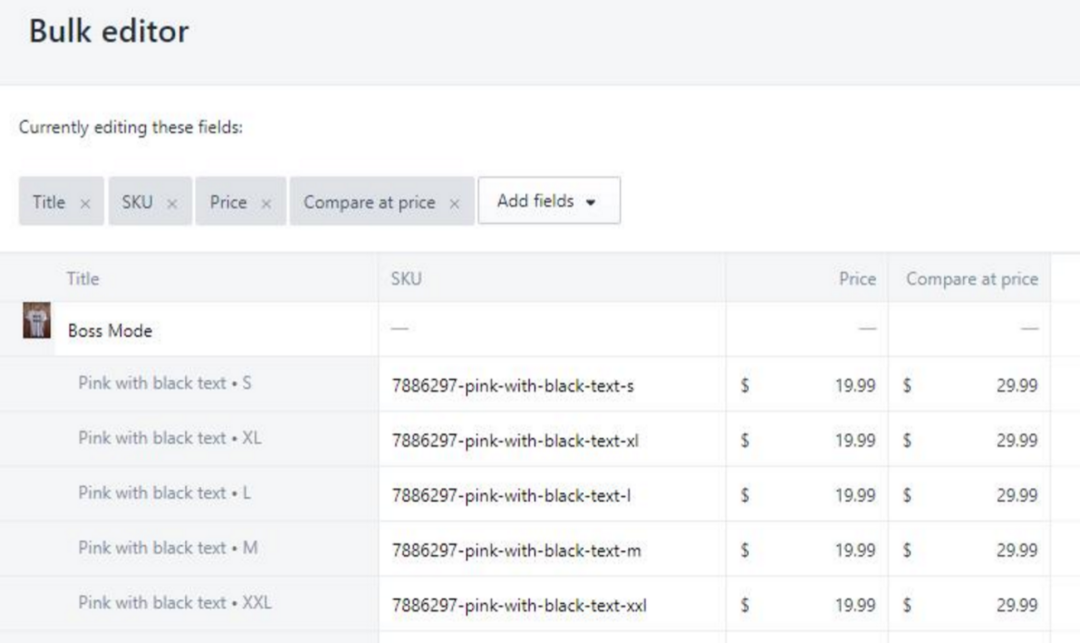Click the Boss Mode product thumbnail

tap(37, 320)
